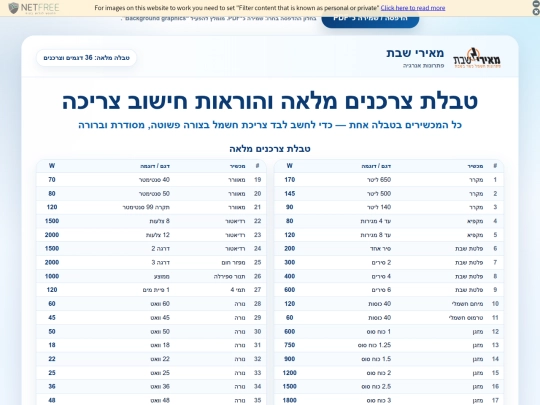540x405 pixels.
Task: Click 'מפזר חום' in row 25
Action: [233, 262]
